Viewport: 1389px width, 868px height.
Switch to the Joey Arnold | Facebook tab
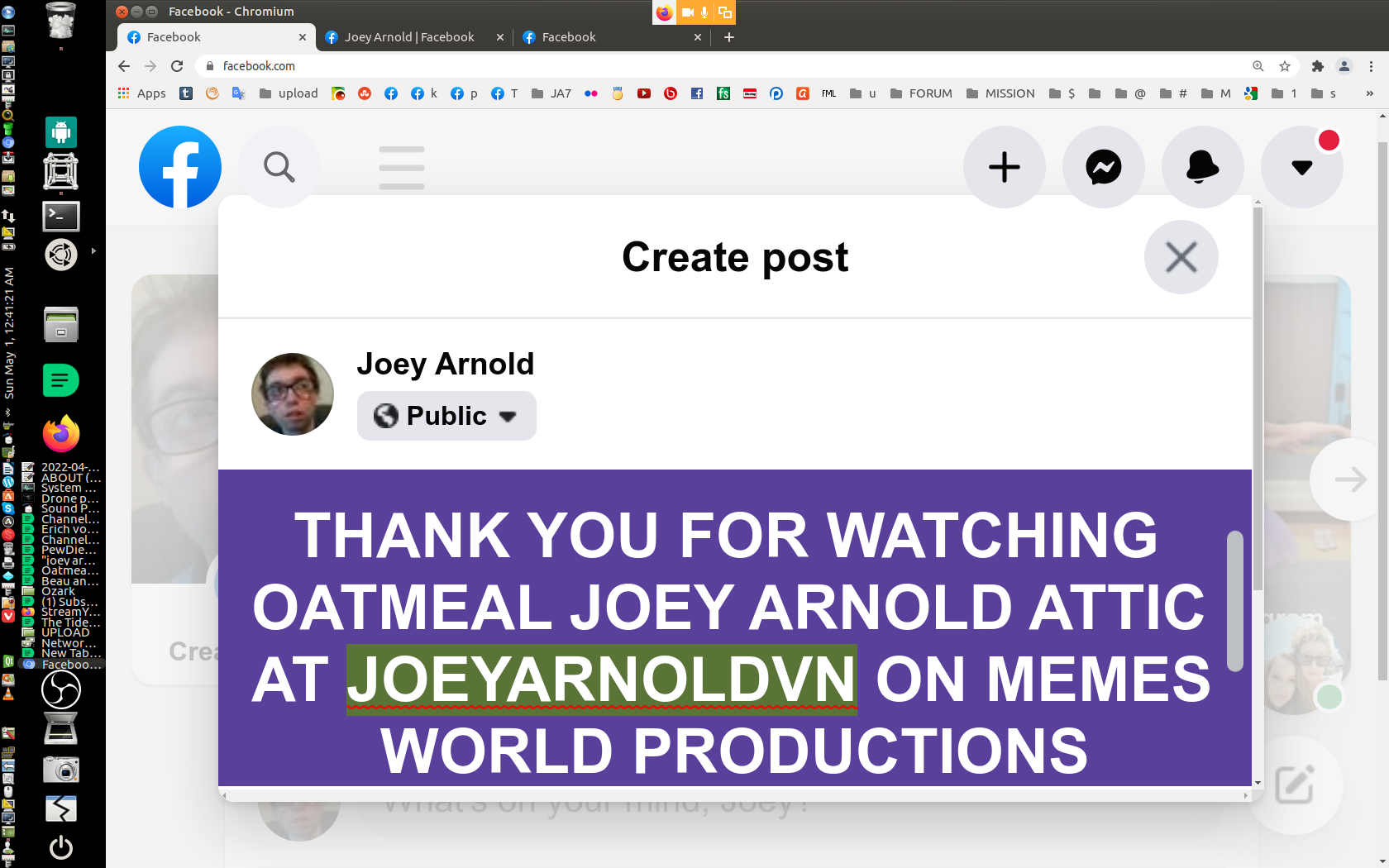(409, 37)
